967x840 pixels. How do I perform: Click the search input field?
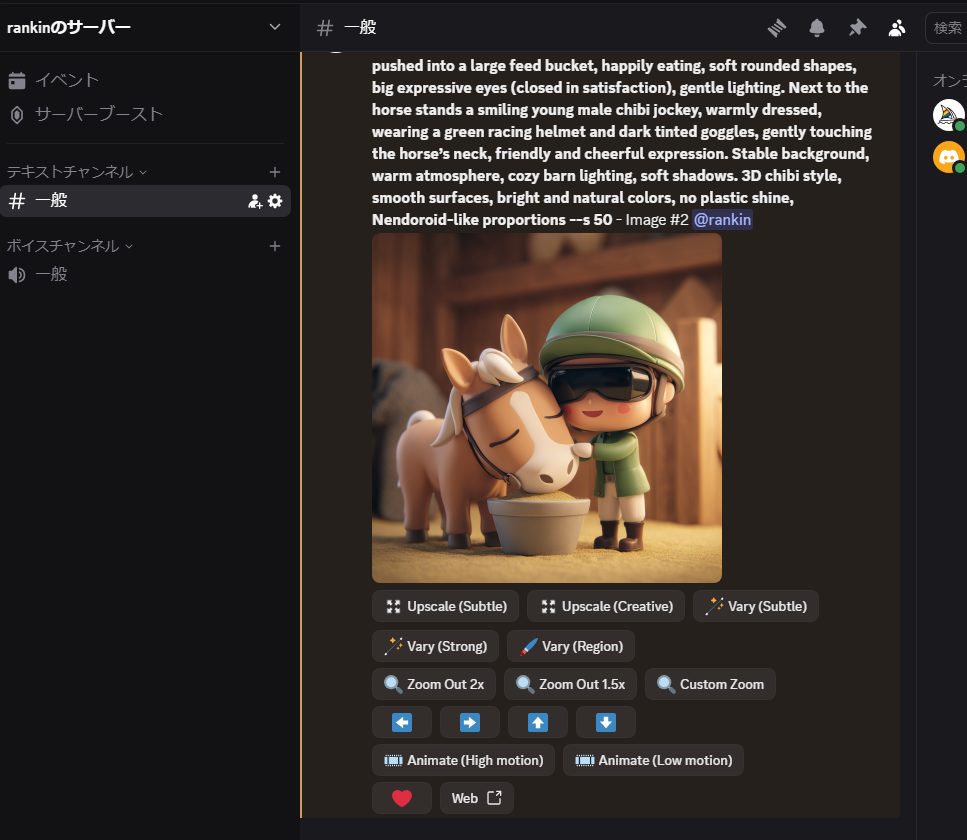(x=948, y=27)
